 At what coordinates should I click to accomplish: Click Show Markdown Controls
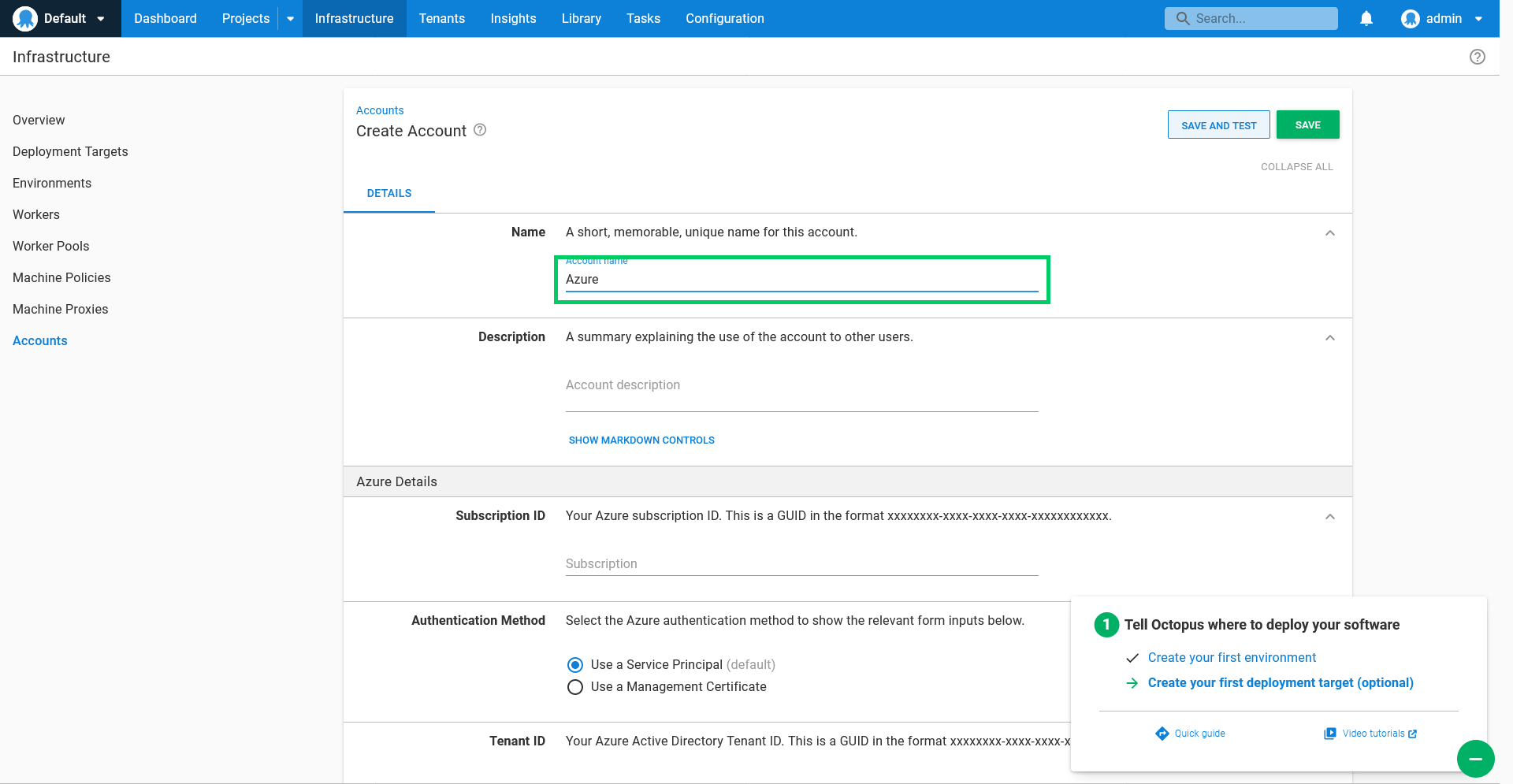[641, 440]
